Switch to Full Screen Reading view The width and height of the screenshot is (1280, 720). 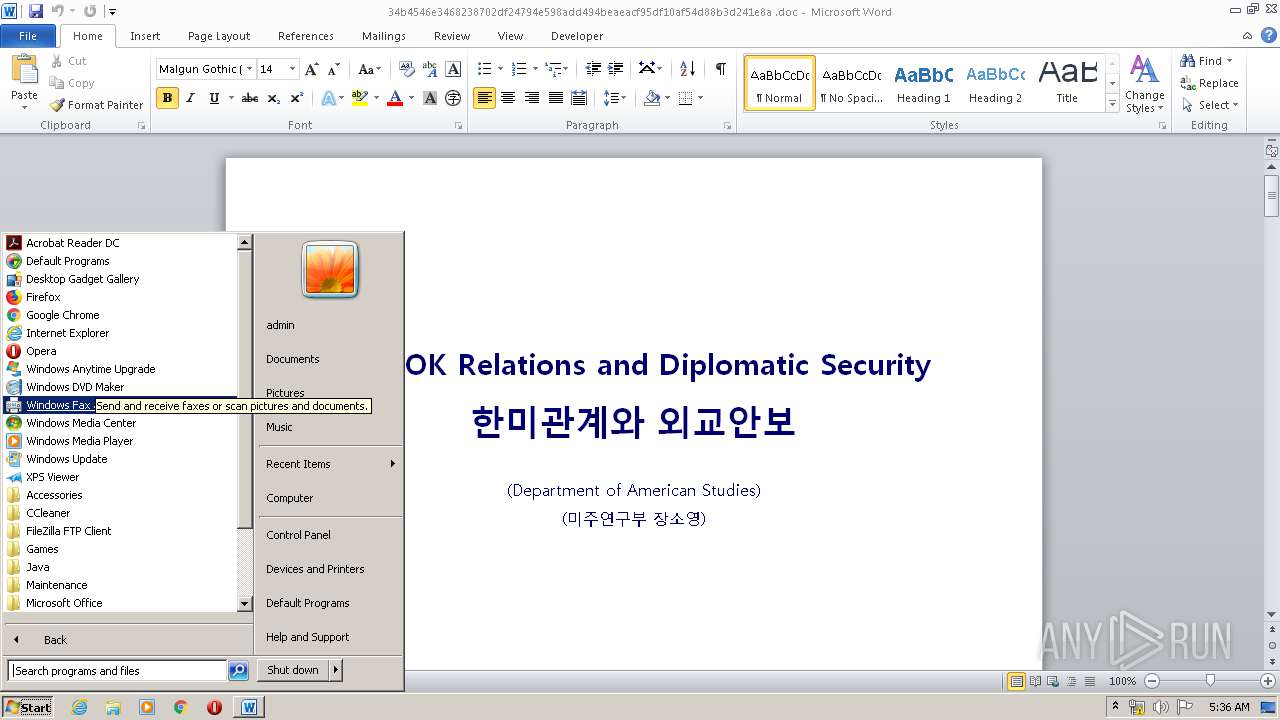1035,681
